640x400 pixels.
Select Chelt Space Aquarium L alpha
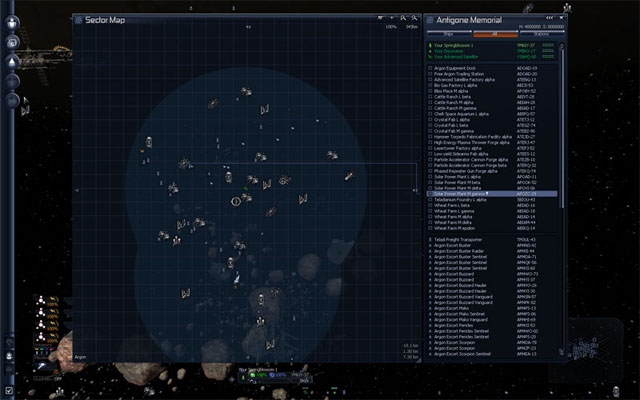492,114
